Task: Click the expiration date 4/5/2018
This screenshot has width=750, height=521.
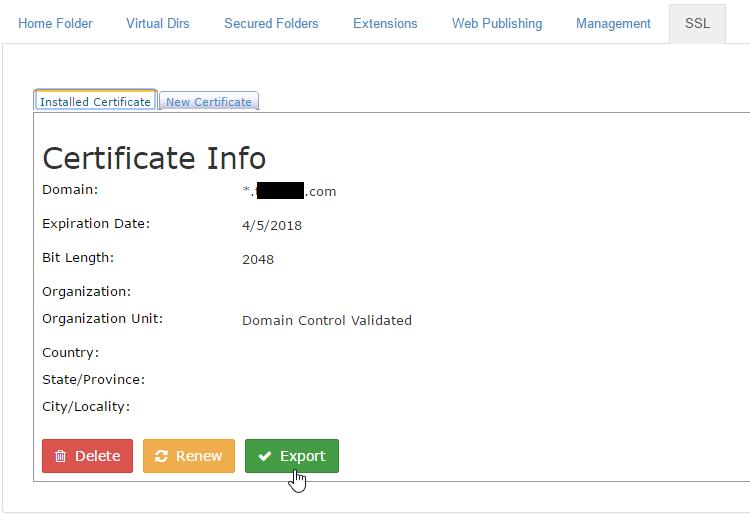Action: (x=272, y=225)
